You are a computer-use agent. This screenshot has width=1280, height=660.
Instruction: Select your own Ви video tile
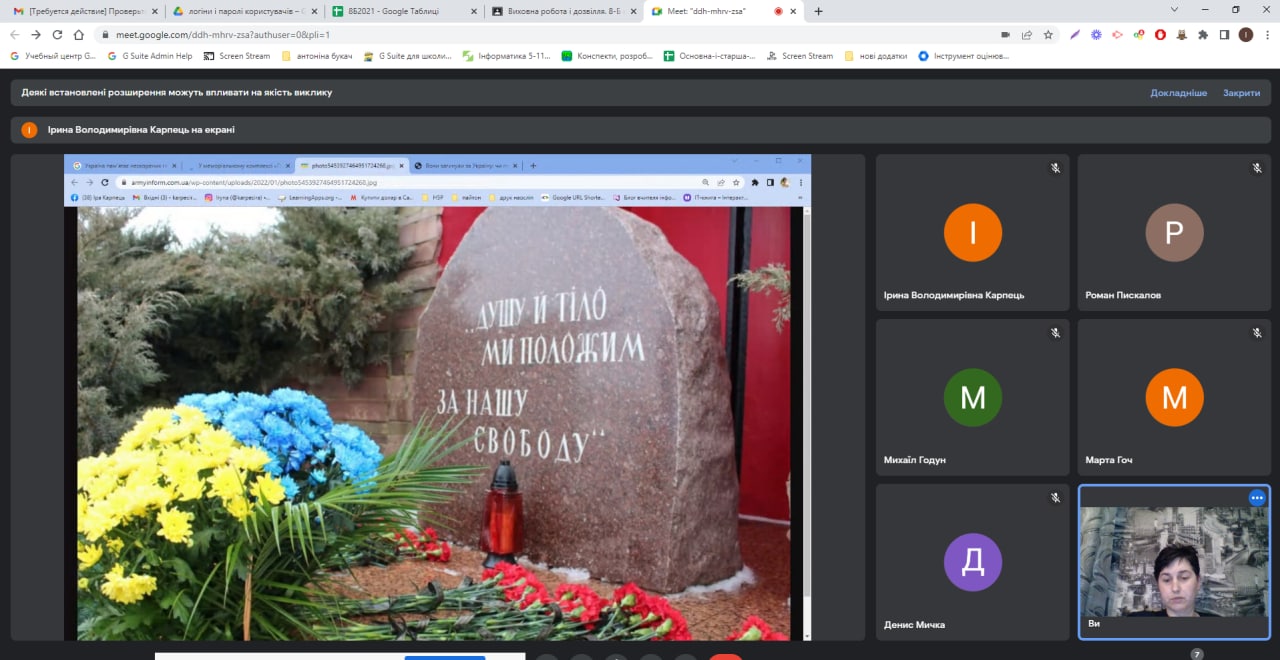1174,562
